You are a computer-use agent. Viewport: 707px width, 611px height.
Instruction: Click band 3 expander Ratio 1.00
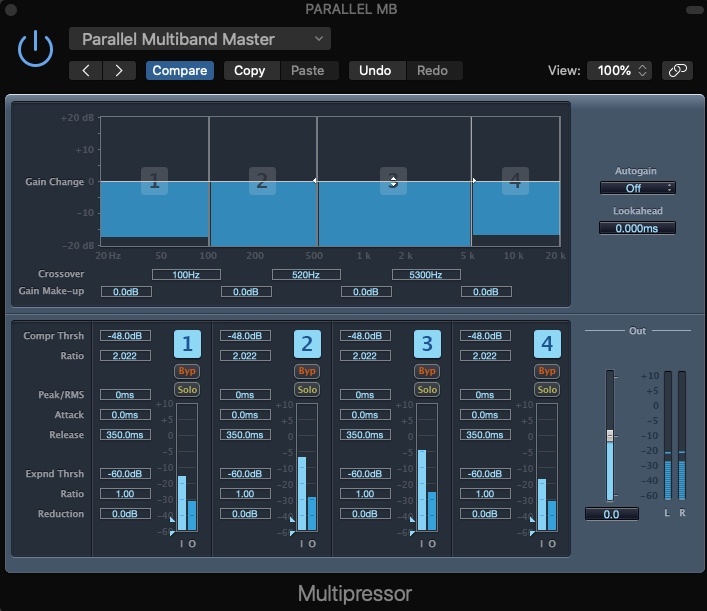tap(365, 494)
